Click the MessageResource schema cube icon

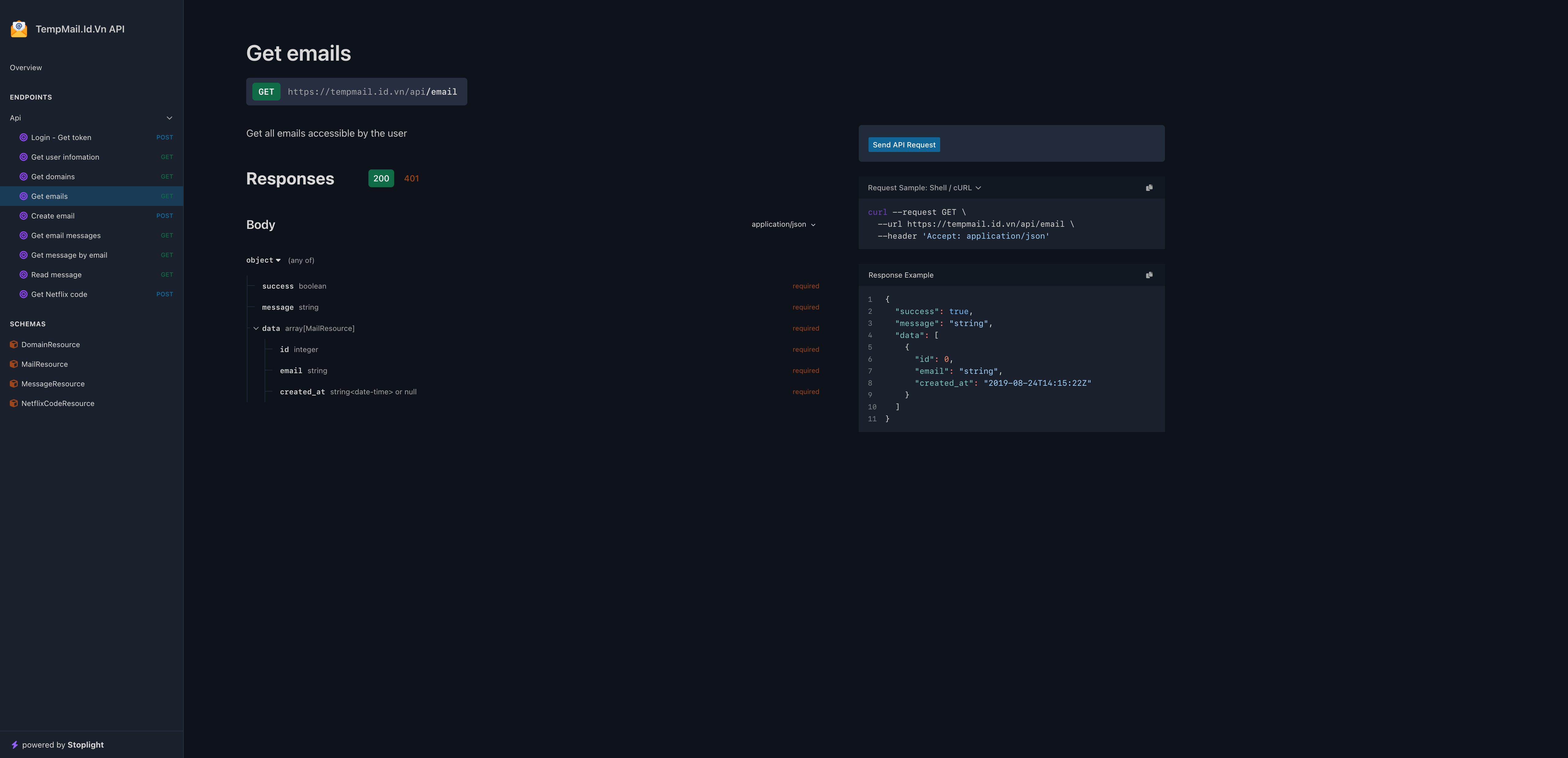click(14, 384)
